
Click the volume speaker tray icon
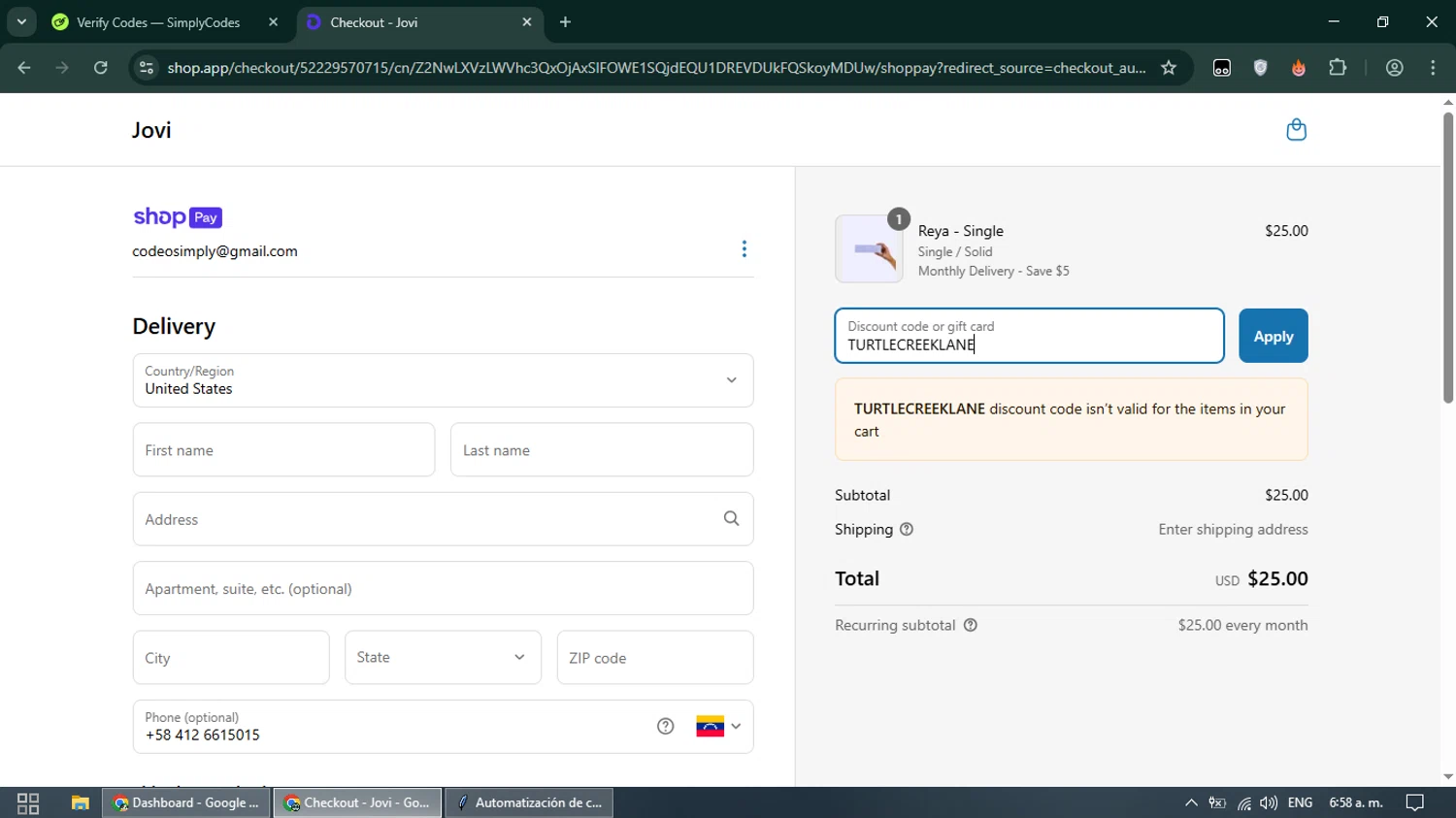point(1269,802)
